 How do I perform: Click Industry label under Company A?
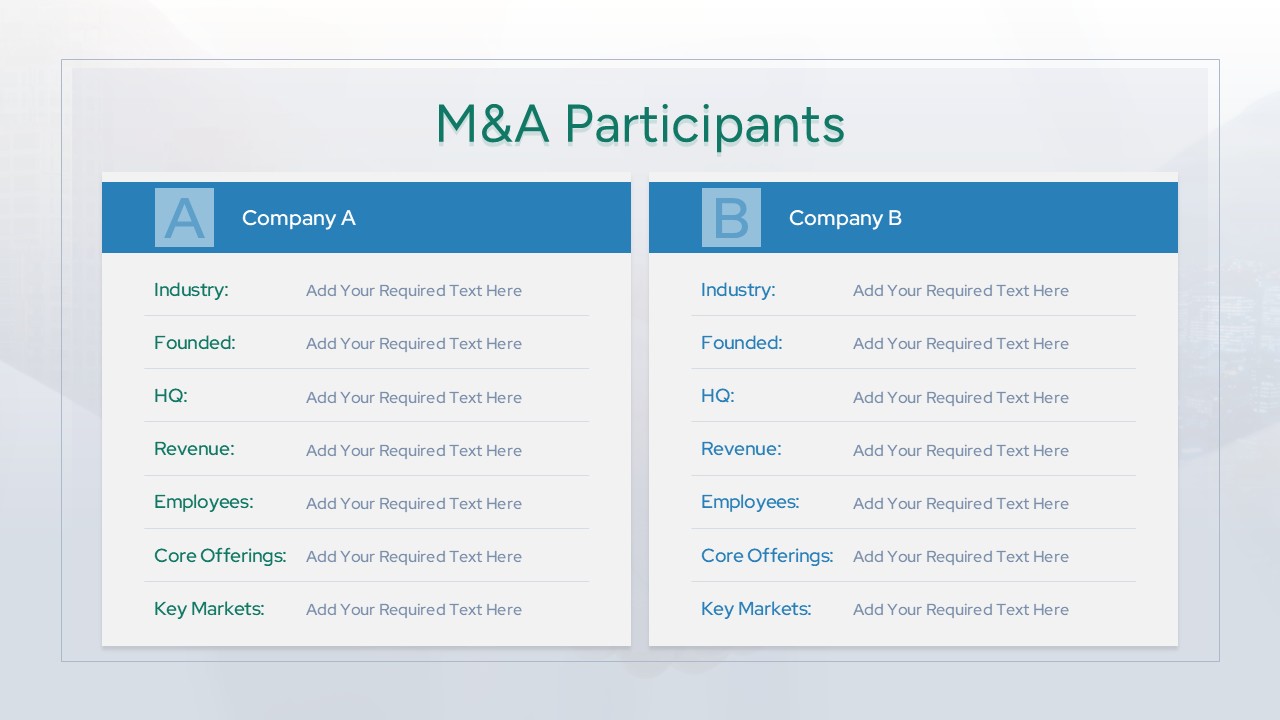[191, 290]
